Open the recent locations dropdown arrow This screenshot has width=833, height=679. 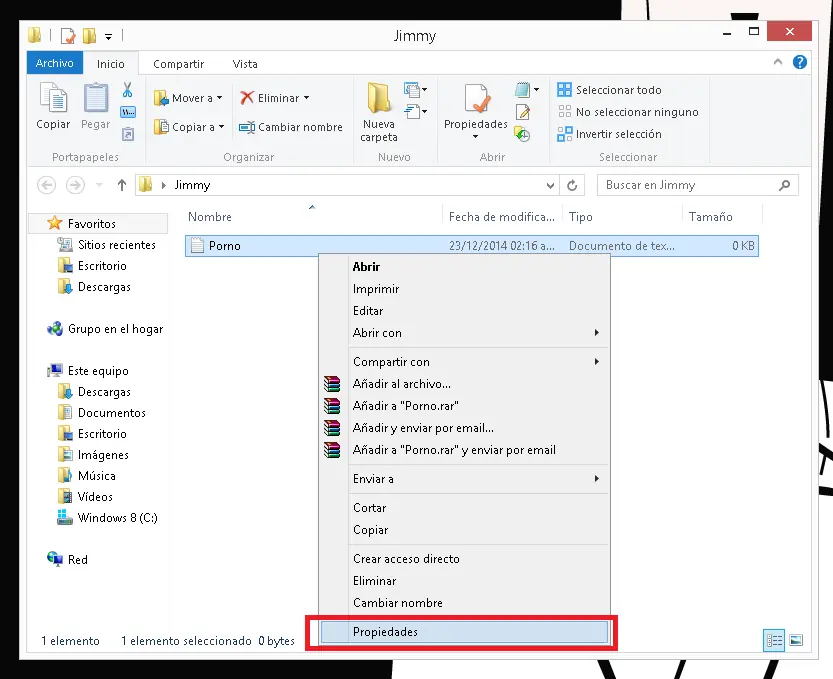click(99, 185)
